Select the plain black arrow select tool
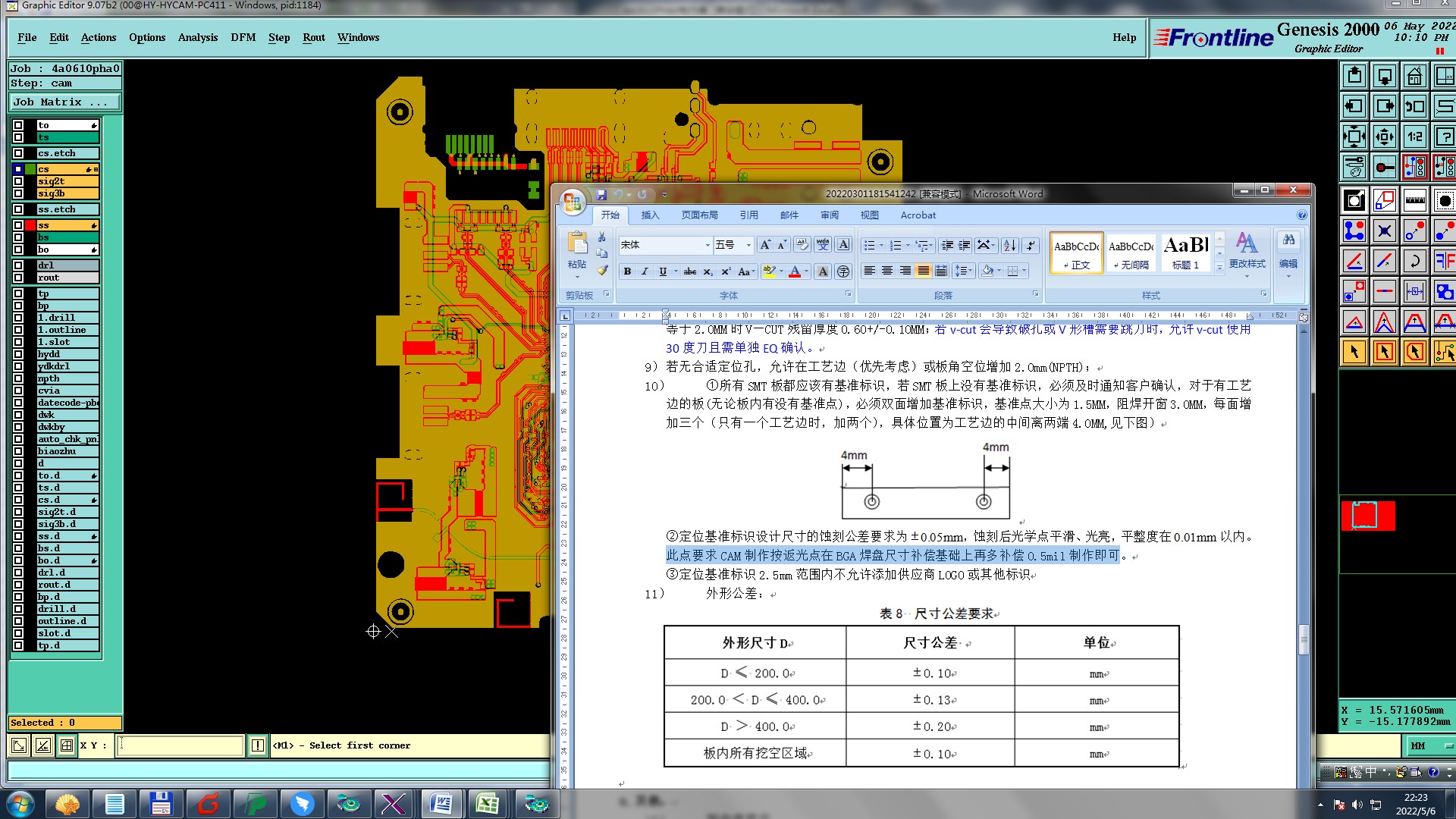The width and height of the screenshot is (1456, 819). 1354,352
